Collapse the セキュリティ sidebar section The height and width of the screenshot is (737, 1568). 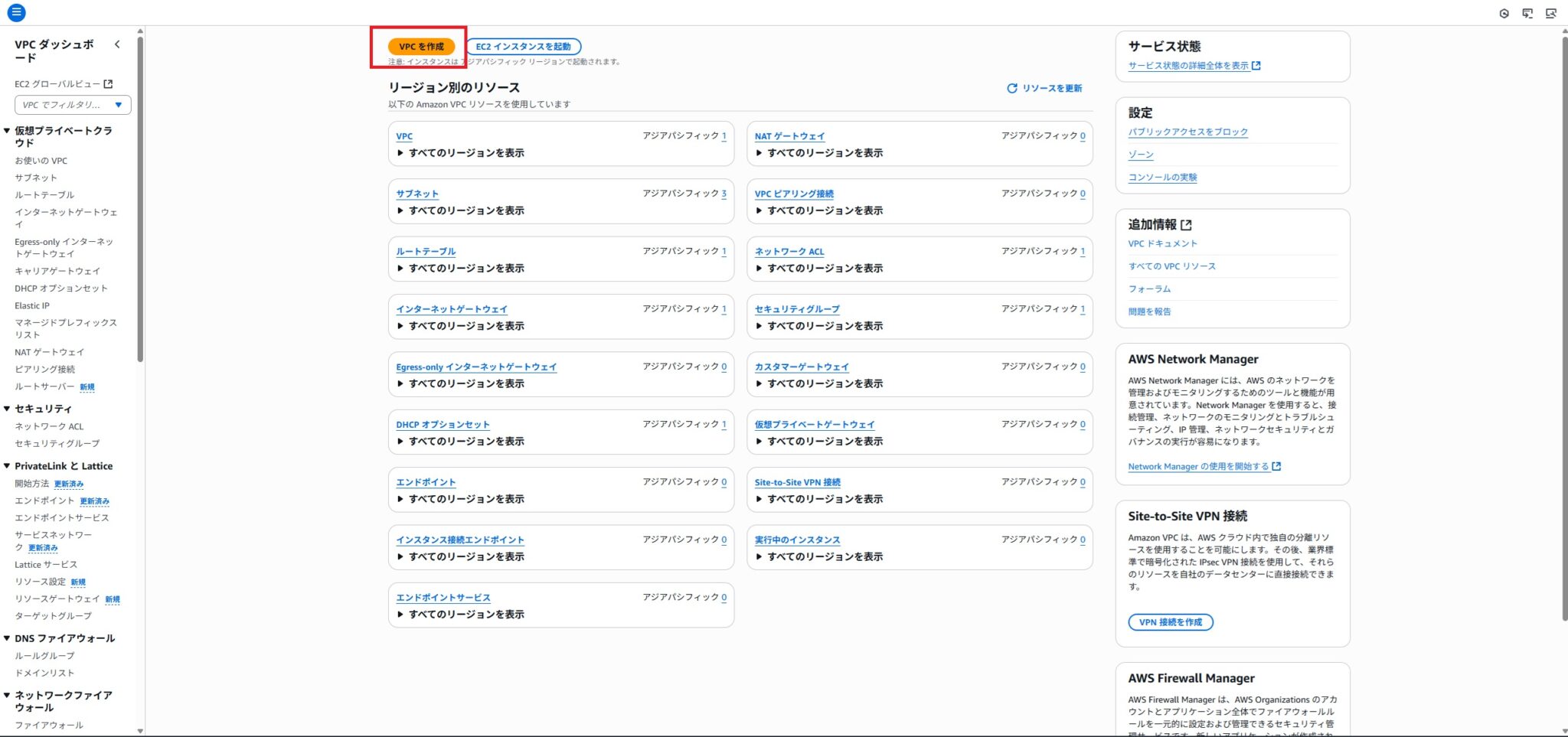point(7,409)
